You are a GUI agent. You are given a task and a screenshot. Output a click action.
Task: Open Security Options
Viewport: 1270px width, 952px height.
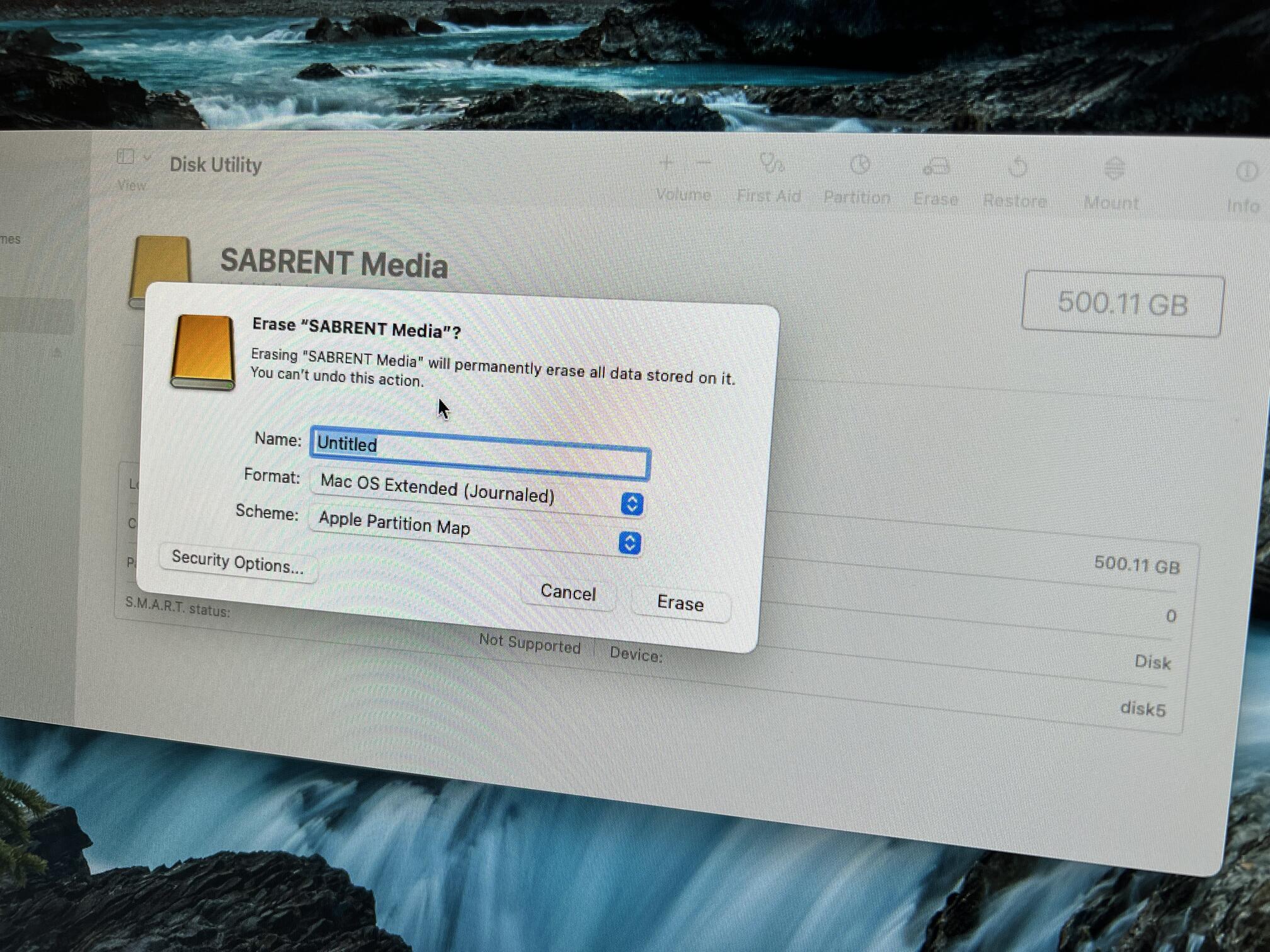[237, 562]
